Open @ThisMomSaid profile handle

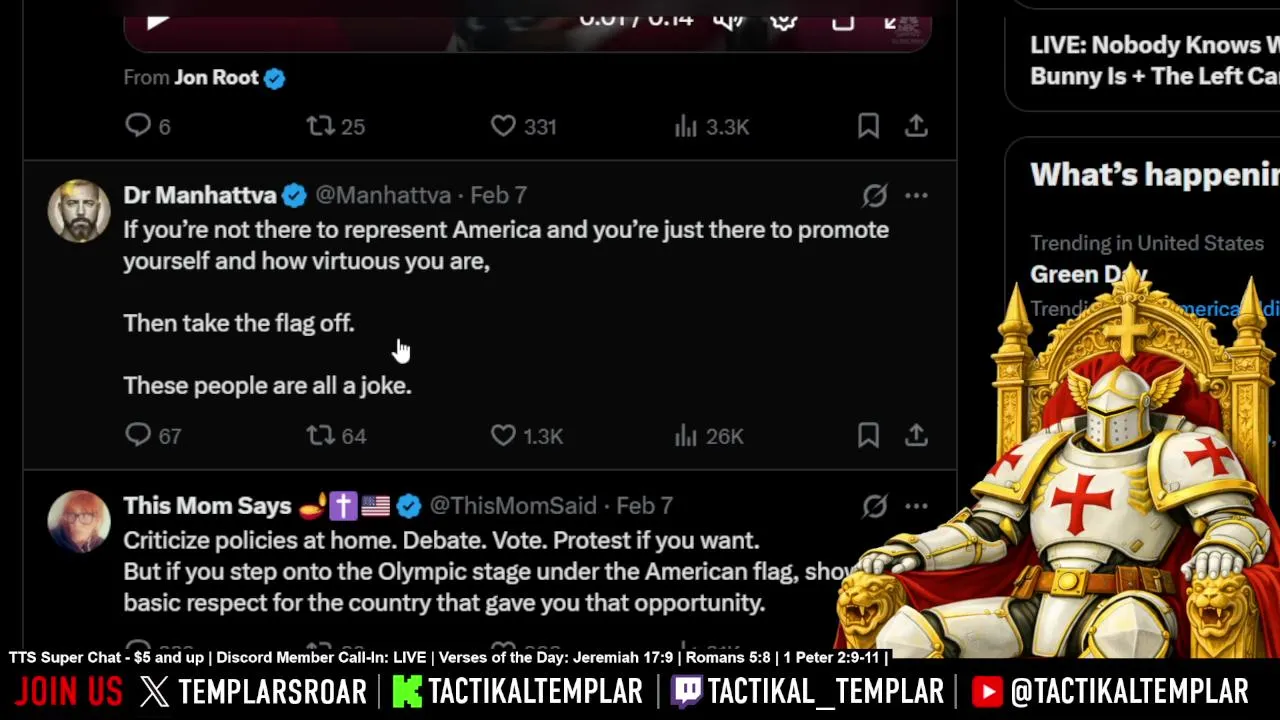click(x=513, y=506)
